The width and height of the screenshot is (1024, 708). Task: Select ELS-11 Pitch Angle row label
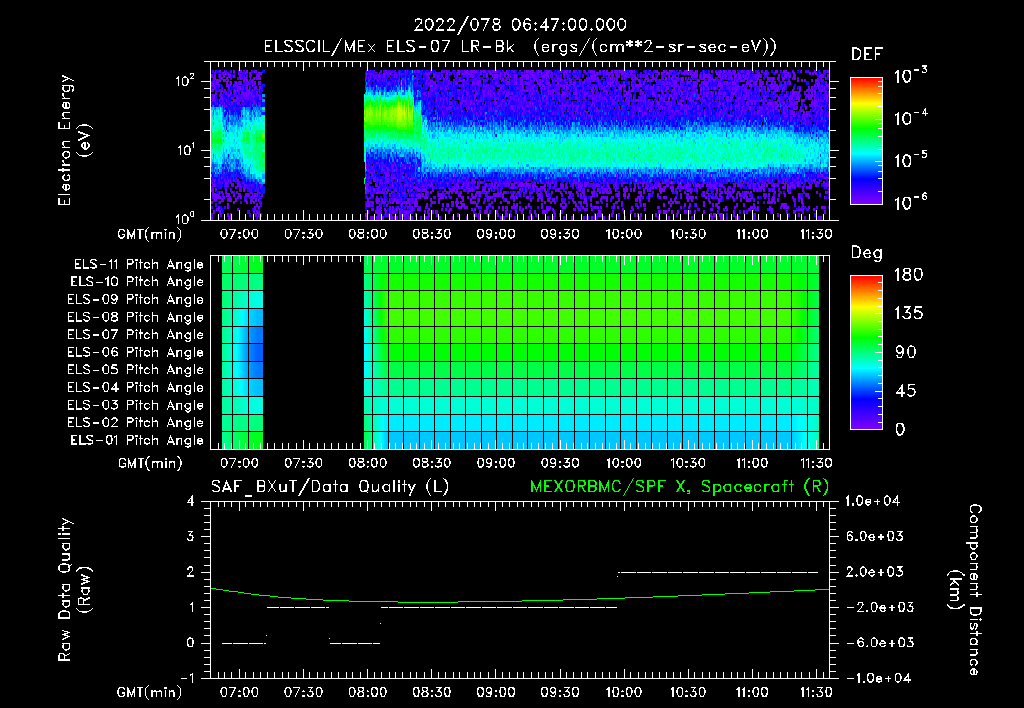[138, 265]
